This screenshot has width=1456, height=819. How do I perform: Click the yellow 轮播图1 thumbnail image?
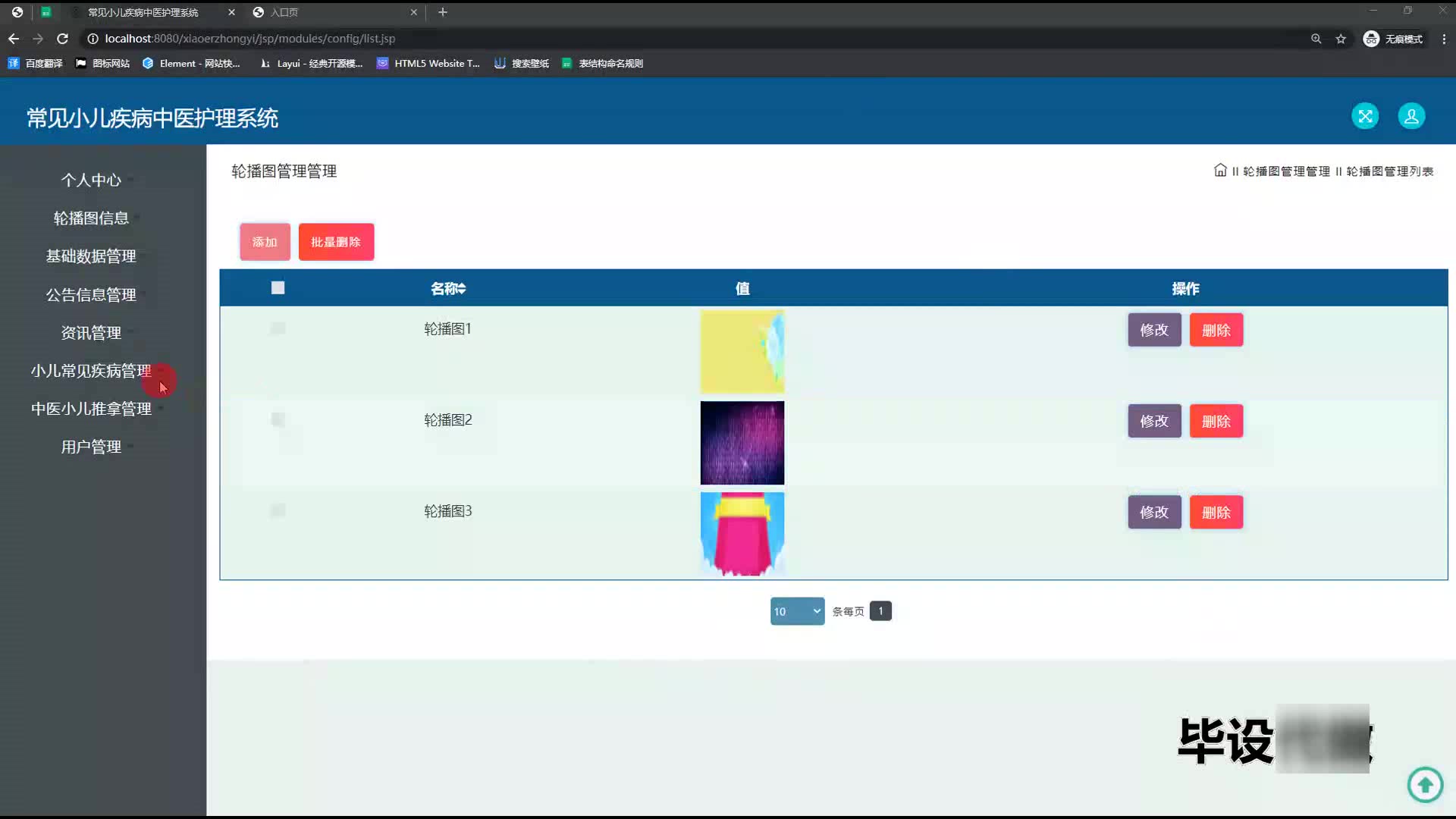[742, 351]
